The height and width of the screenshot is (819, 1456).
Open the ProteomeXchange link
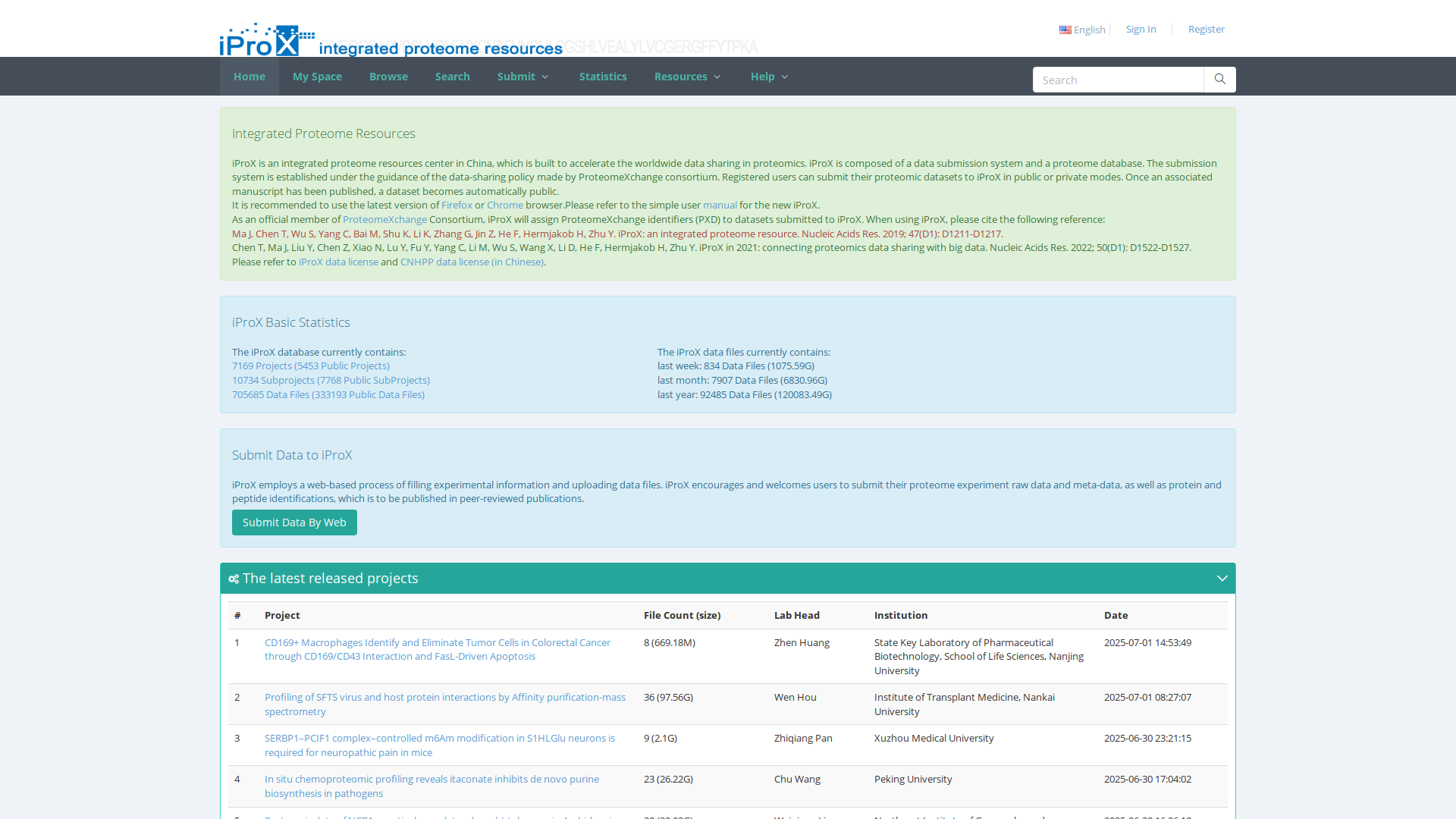(x=384, y=219)
